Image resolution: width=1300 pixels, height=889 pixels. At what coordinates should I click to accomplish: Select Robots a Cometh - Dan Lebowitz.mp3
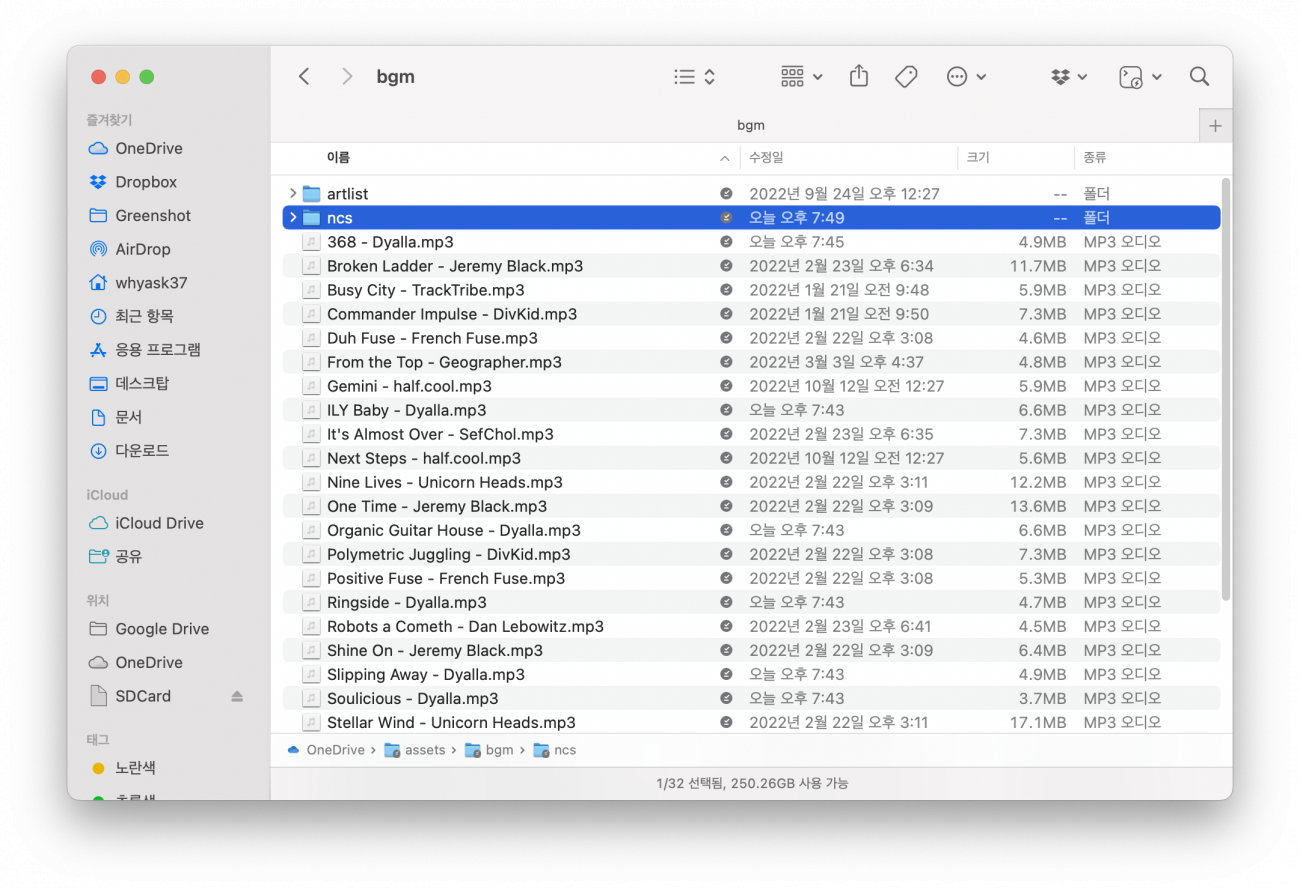click(751, 626)
